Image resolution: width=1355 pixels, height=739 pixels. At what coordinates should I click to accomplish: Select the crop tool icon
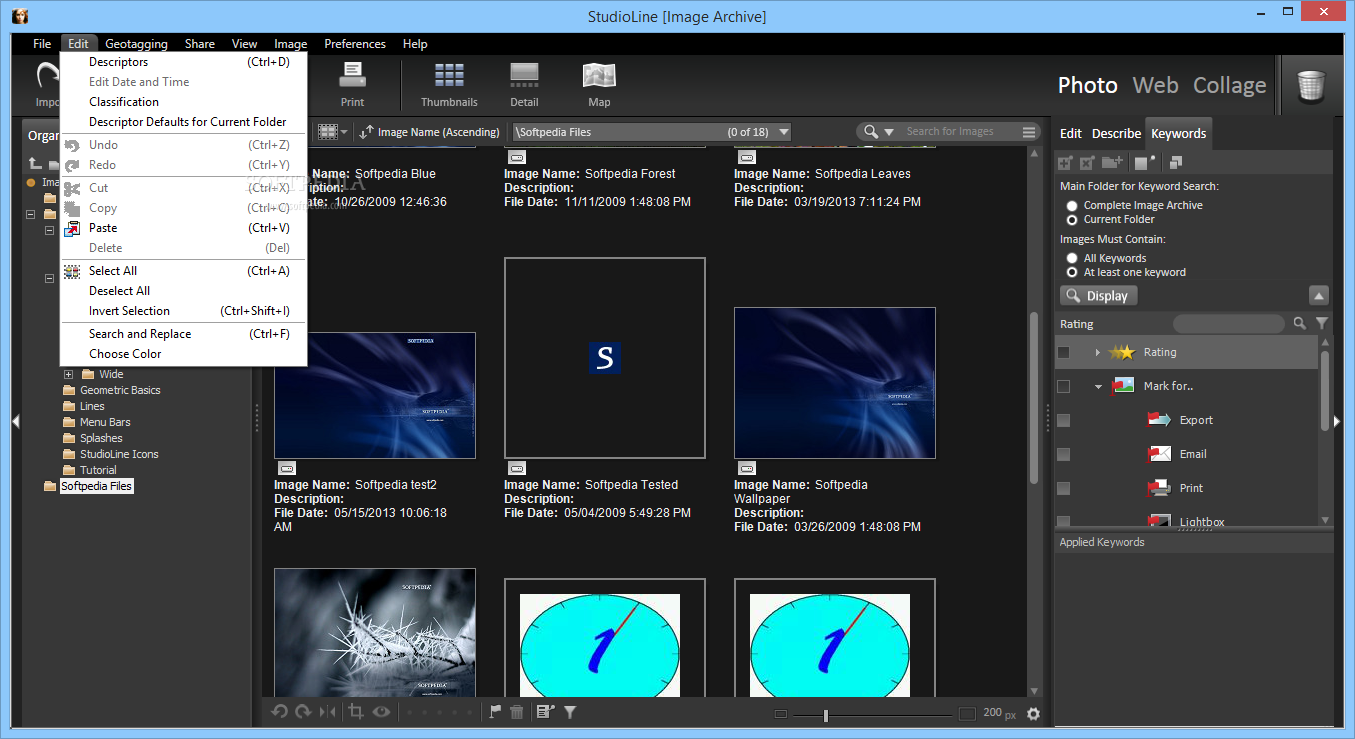click(x=355, y=712)
